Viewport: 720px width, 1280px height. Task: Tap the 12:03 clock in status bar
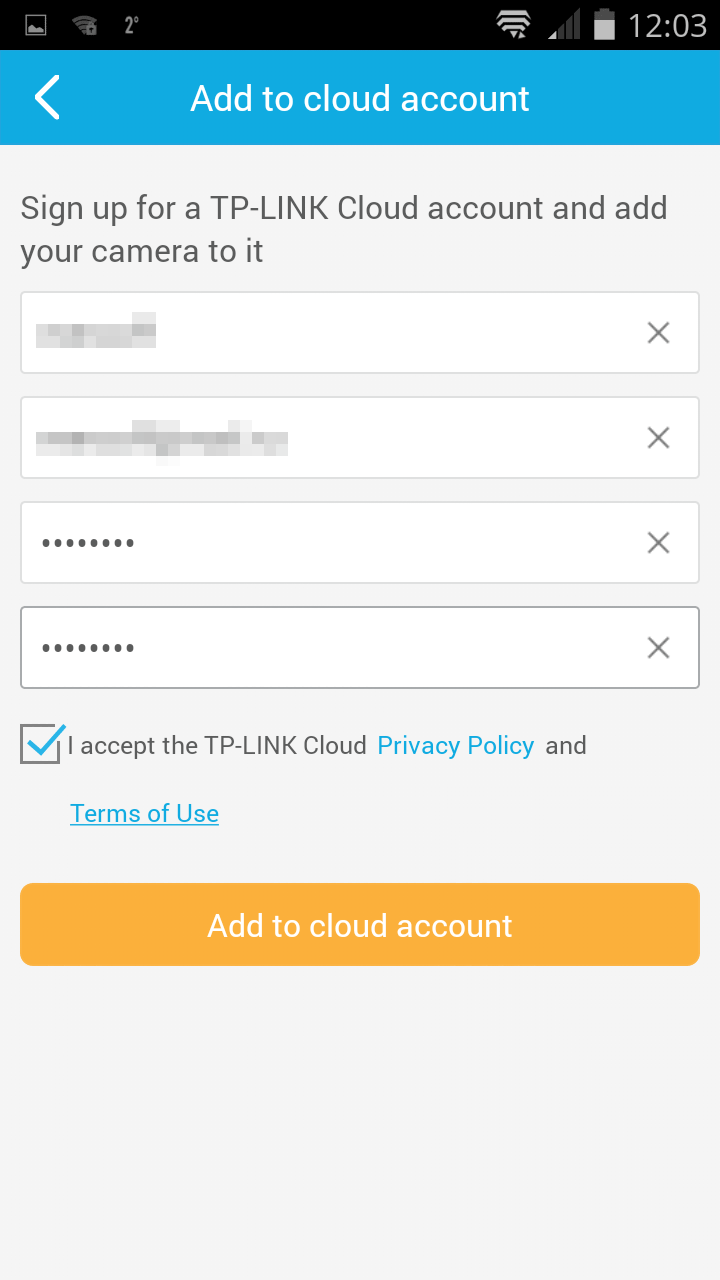point(667,25)
